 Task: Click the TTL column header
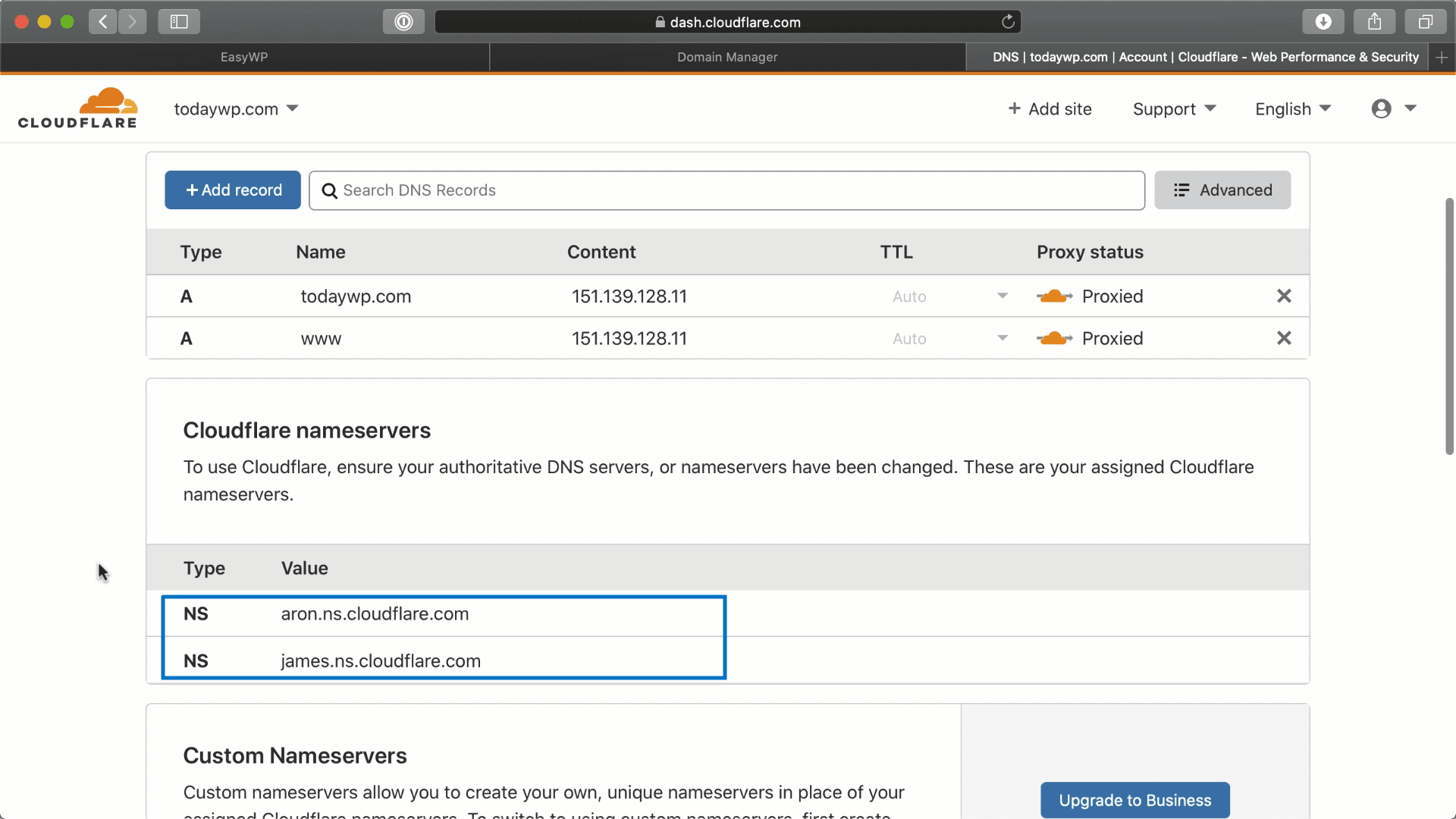coord(896,252)
